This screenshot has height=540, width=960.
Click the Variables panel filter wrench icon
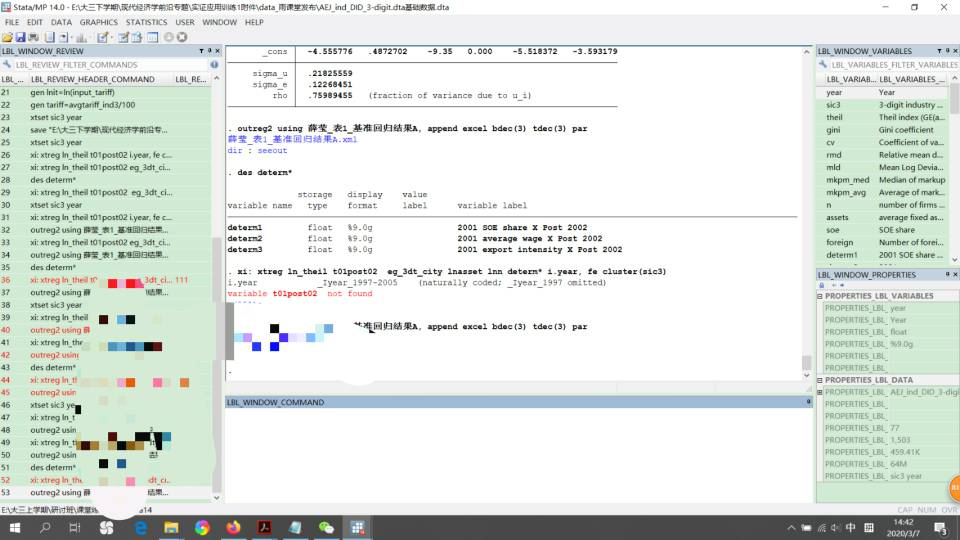coord(823,64)
